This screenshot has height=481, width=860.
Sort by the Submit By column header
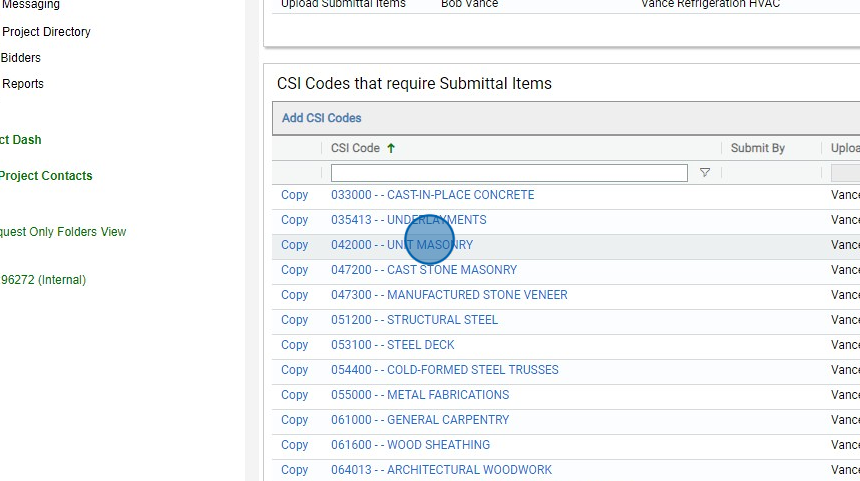click(x=757, y=148)
